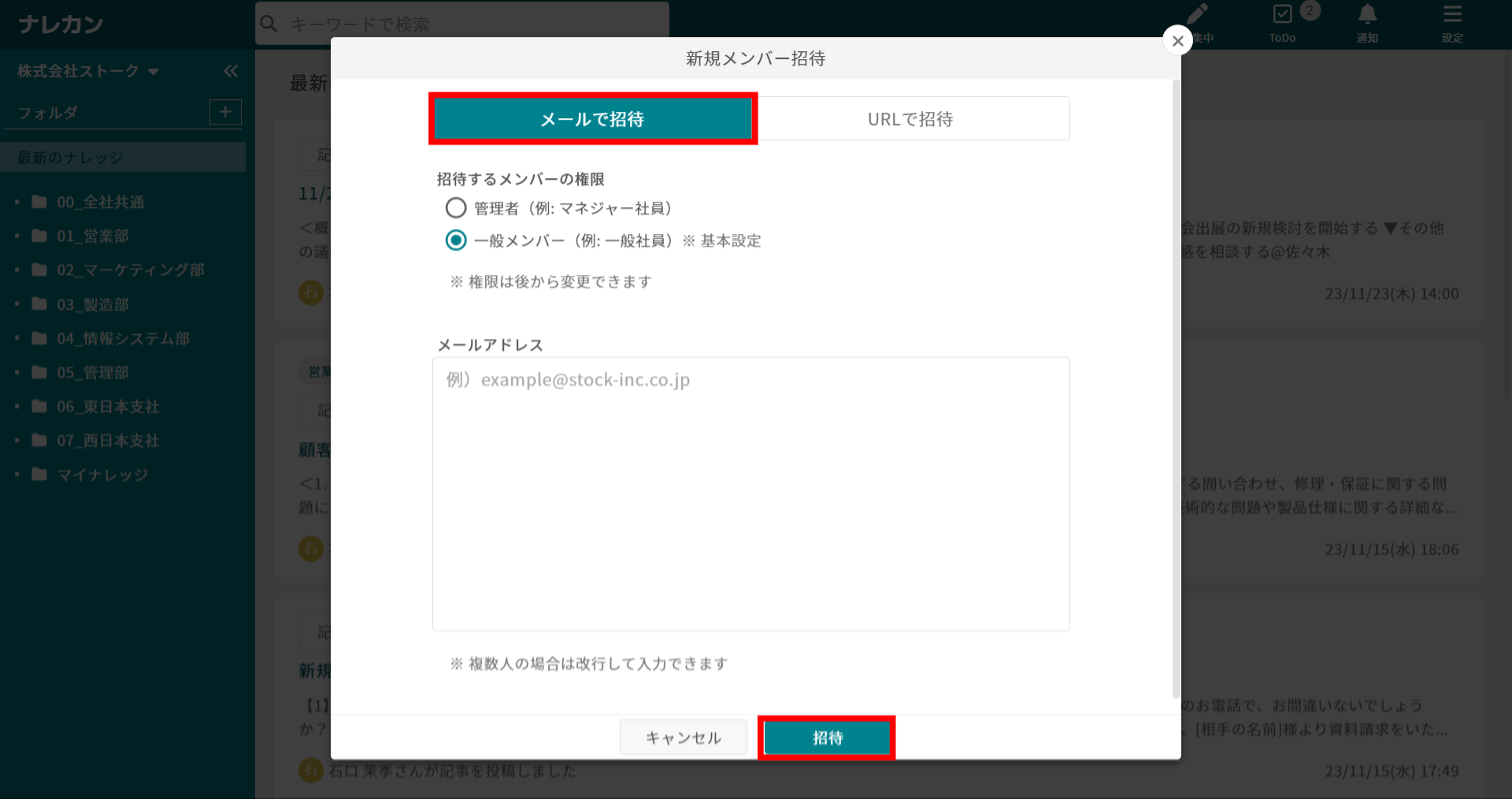Switch to メールで招待 tab
Viewport: 1512px width, 799px height.
click(592, 119)
